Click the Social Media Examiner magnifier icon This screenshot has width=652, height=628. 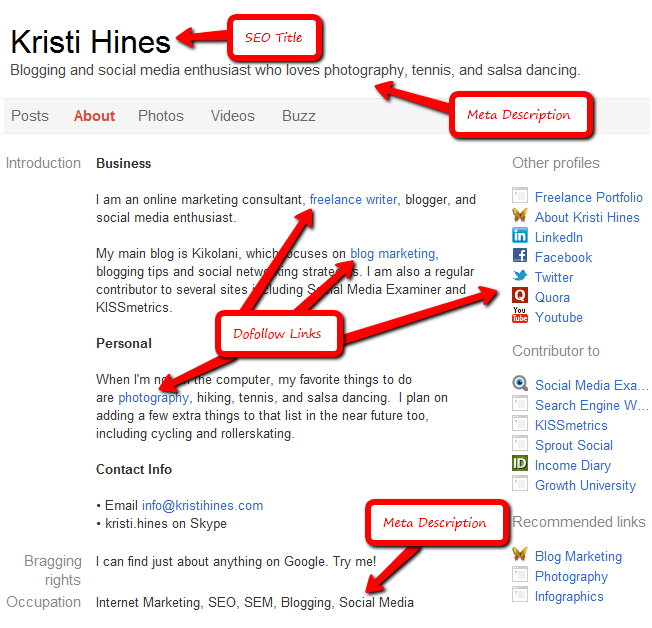point(520,383)
